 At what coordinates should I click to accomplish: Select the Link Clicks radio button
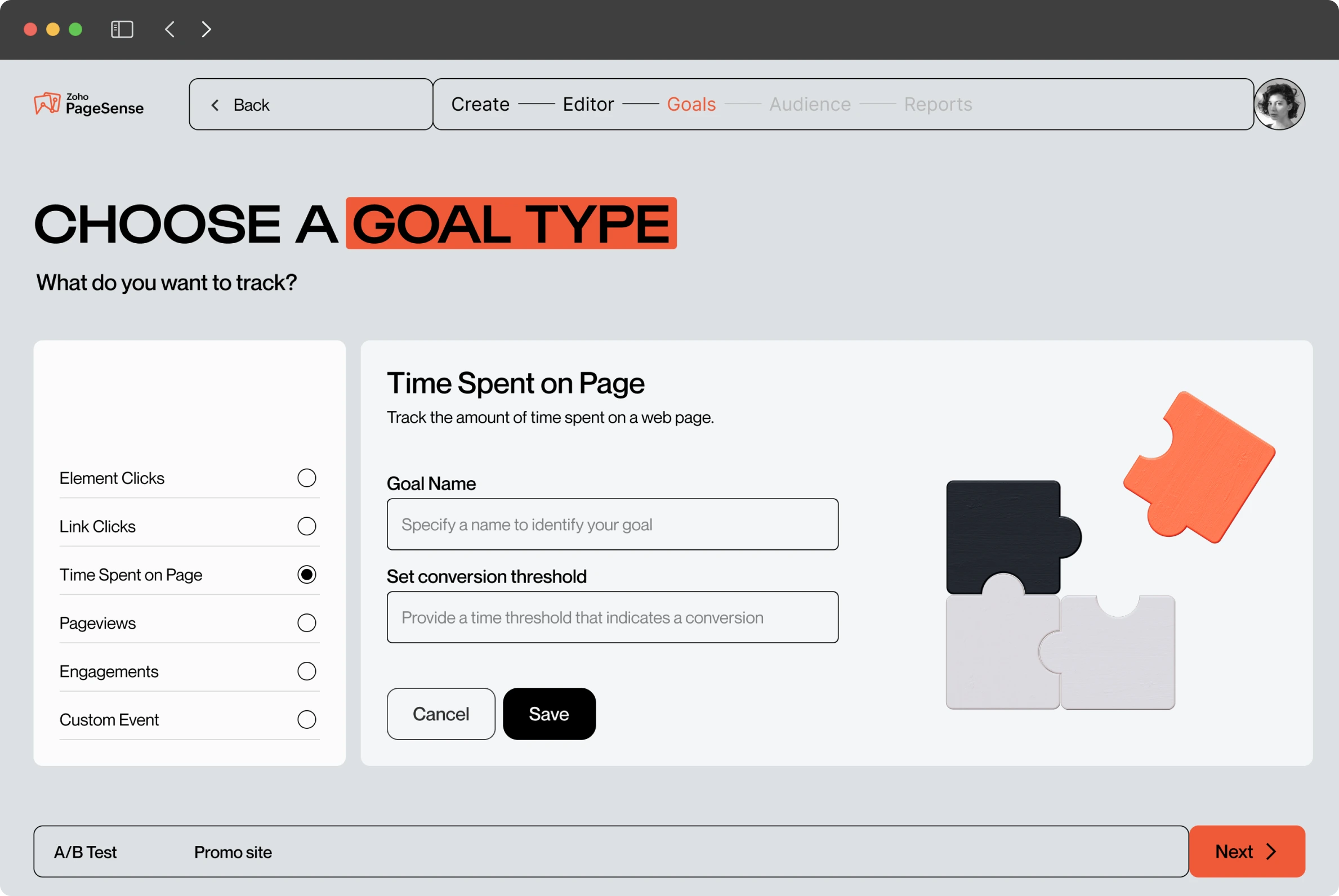(x=306, y=526)
